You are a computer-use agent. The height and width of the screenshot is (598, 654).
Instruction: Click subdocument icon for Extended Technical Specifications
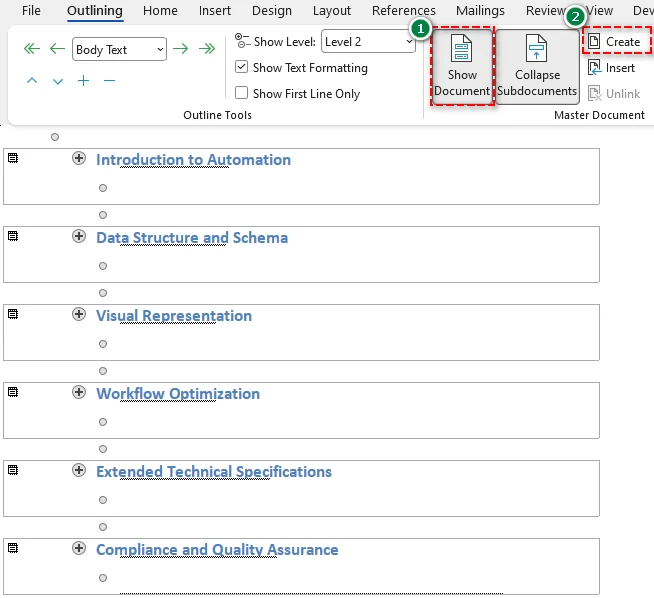tap(13, 470)
